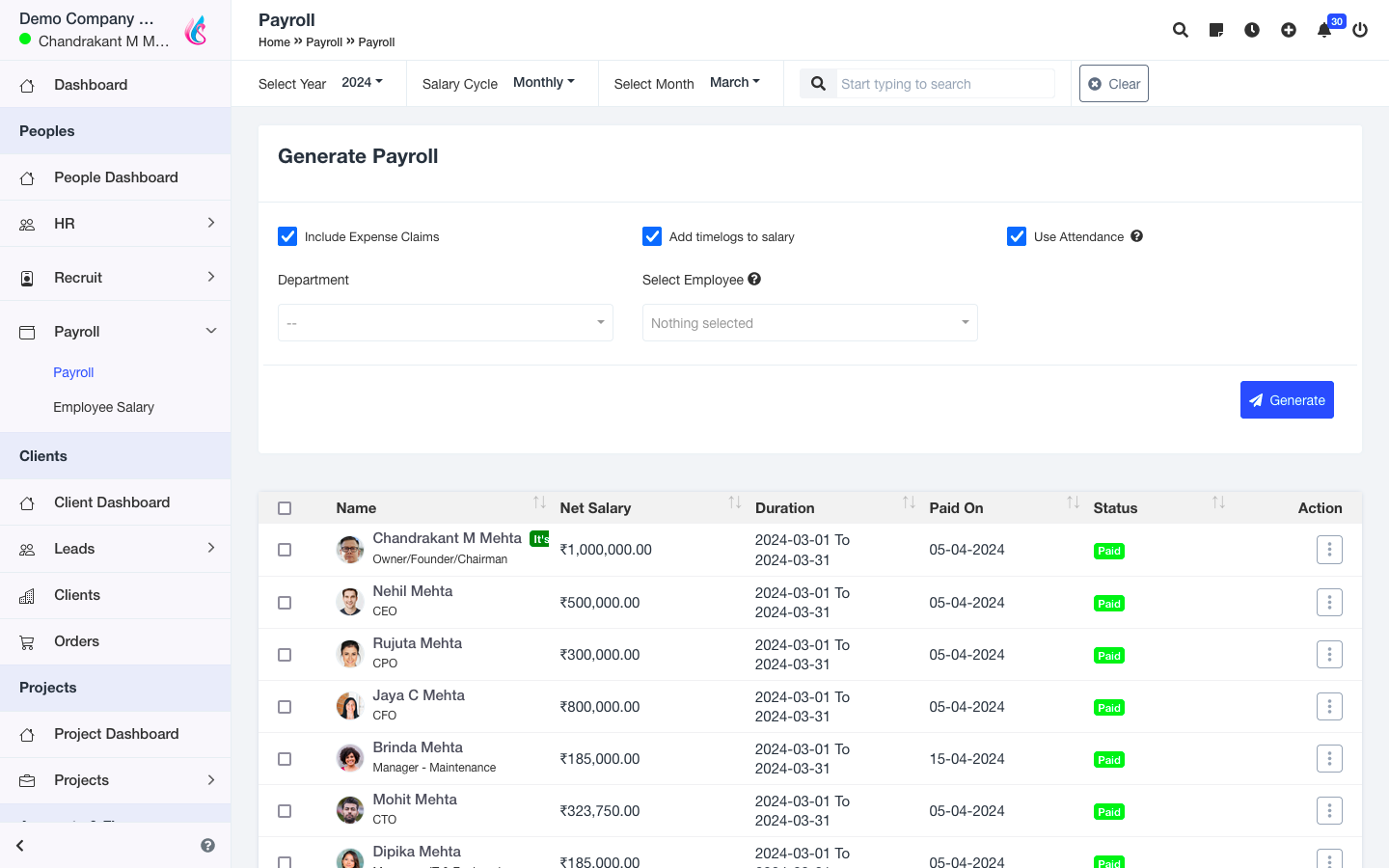The image size is (1389, 868).
Task: Open the sticky notes icon in header
Action: point(1216,30)
